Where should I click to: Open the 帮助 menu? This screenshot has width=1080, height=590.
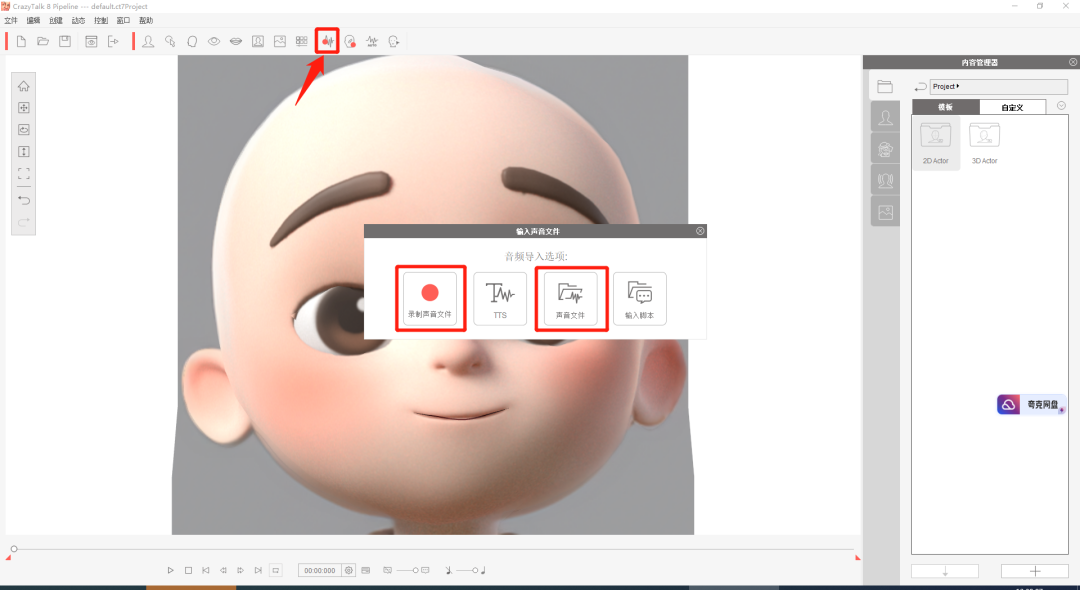pos(146,21)
